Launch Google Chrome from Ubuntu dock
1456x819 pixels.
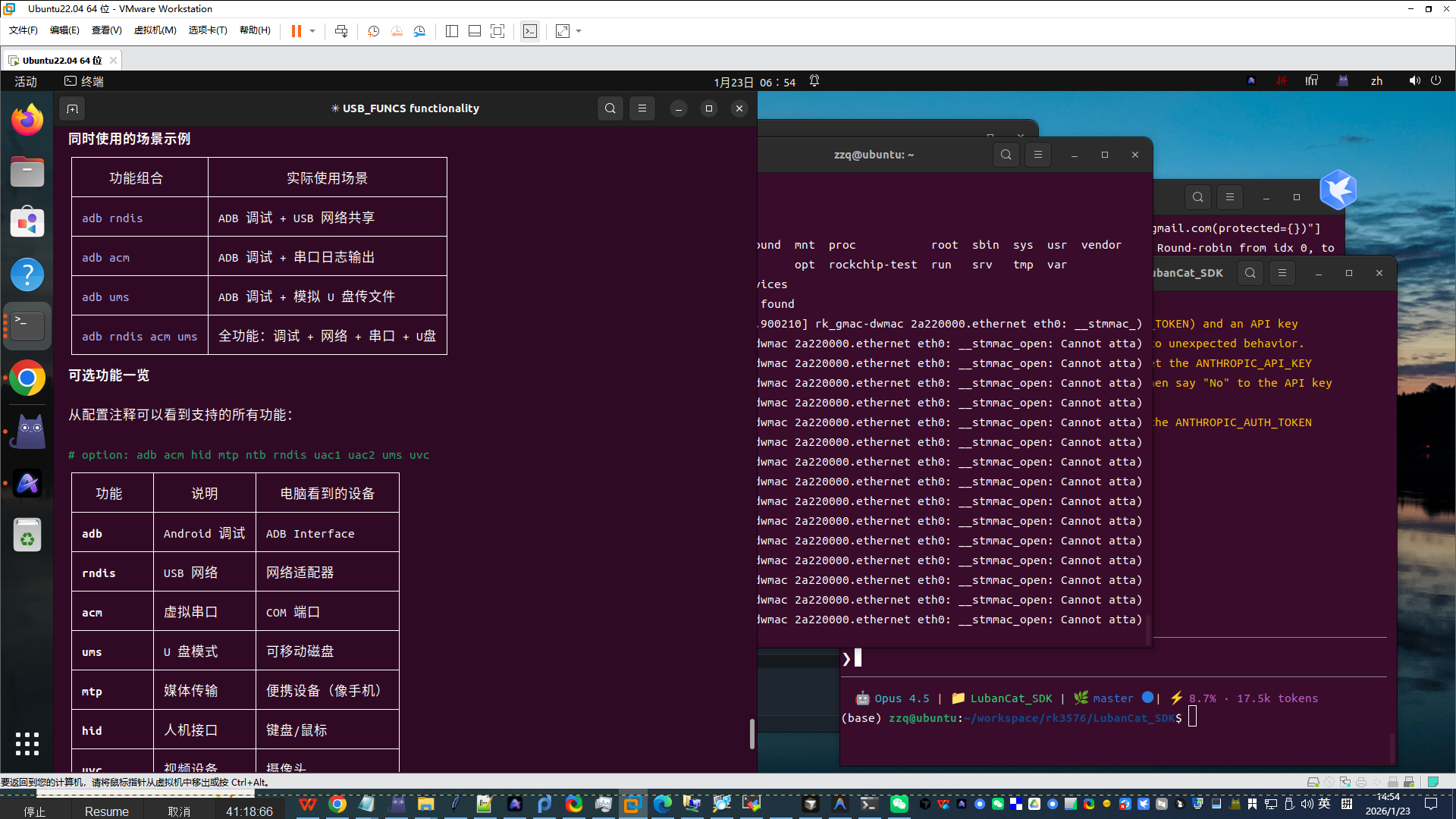coord(27,378)
